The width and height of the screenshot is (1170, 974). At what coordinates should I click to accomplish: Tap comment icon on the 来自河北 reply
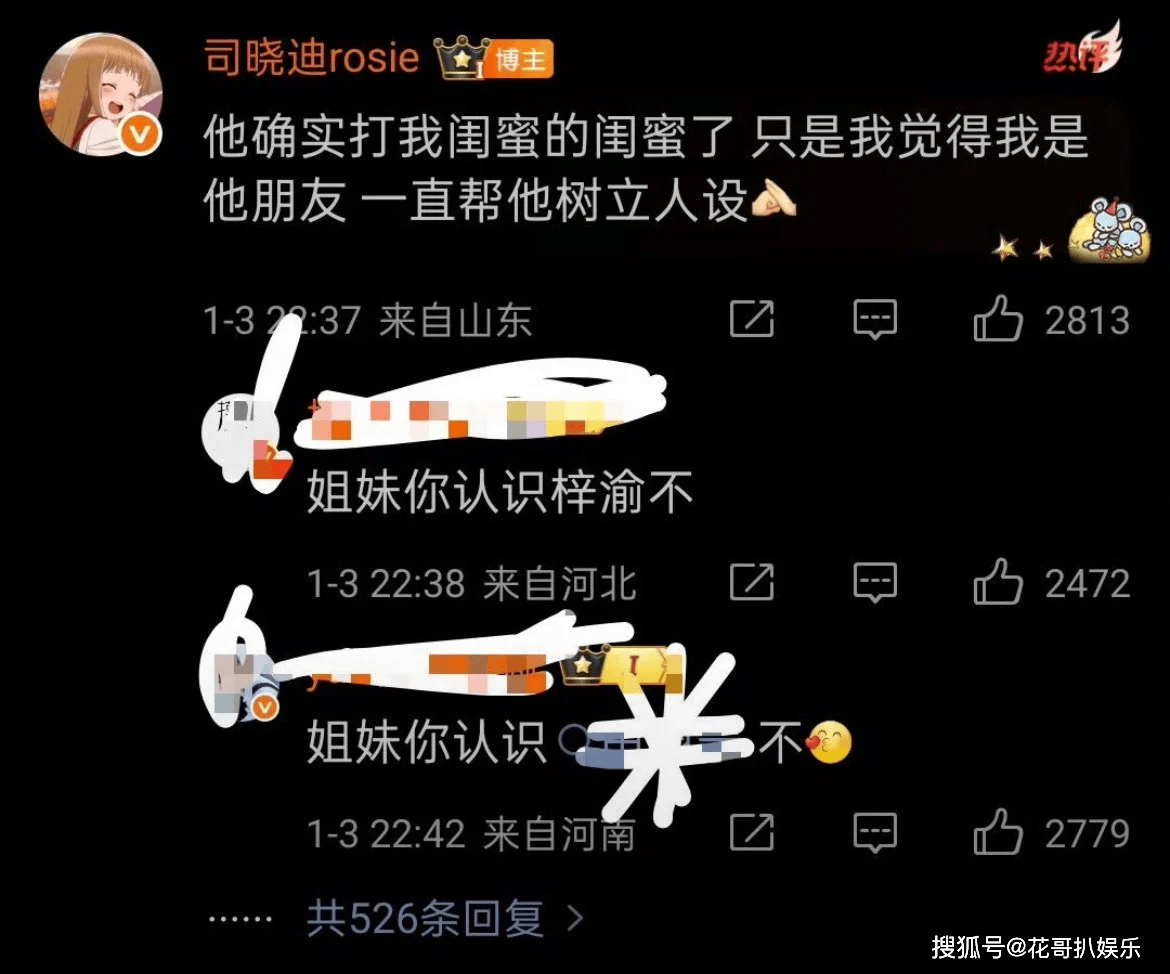pyautogui.click(x=875, y=583)
